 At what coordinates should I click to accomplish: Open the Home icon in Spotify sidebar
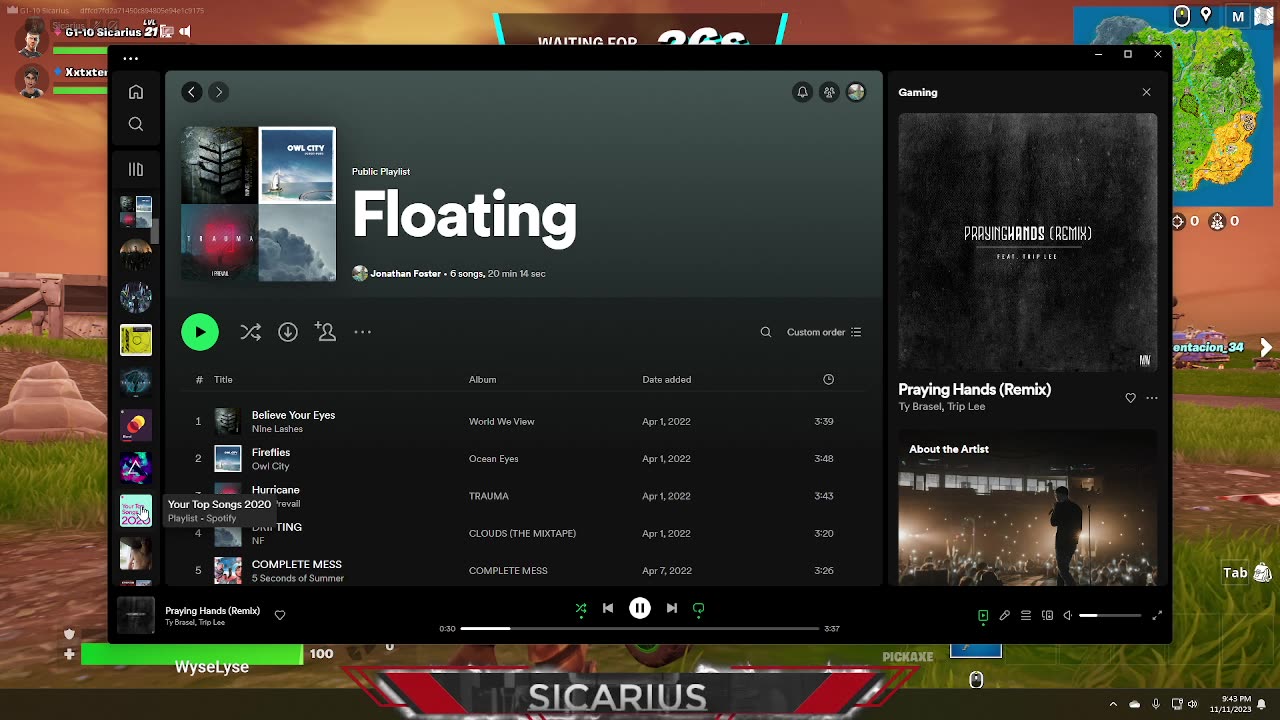click(x=136, y=92)
